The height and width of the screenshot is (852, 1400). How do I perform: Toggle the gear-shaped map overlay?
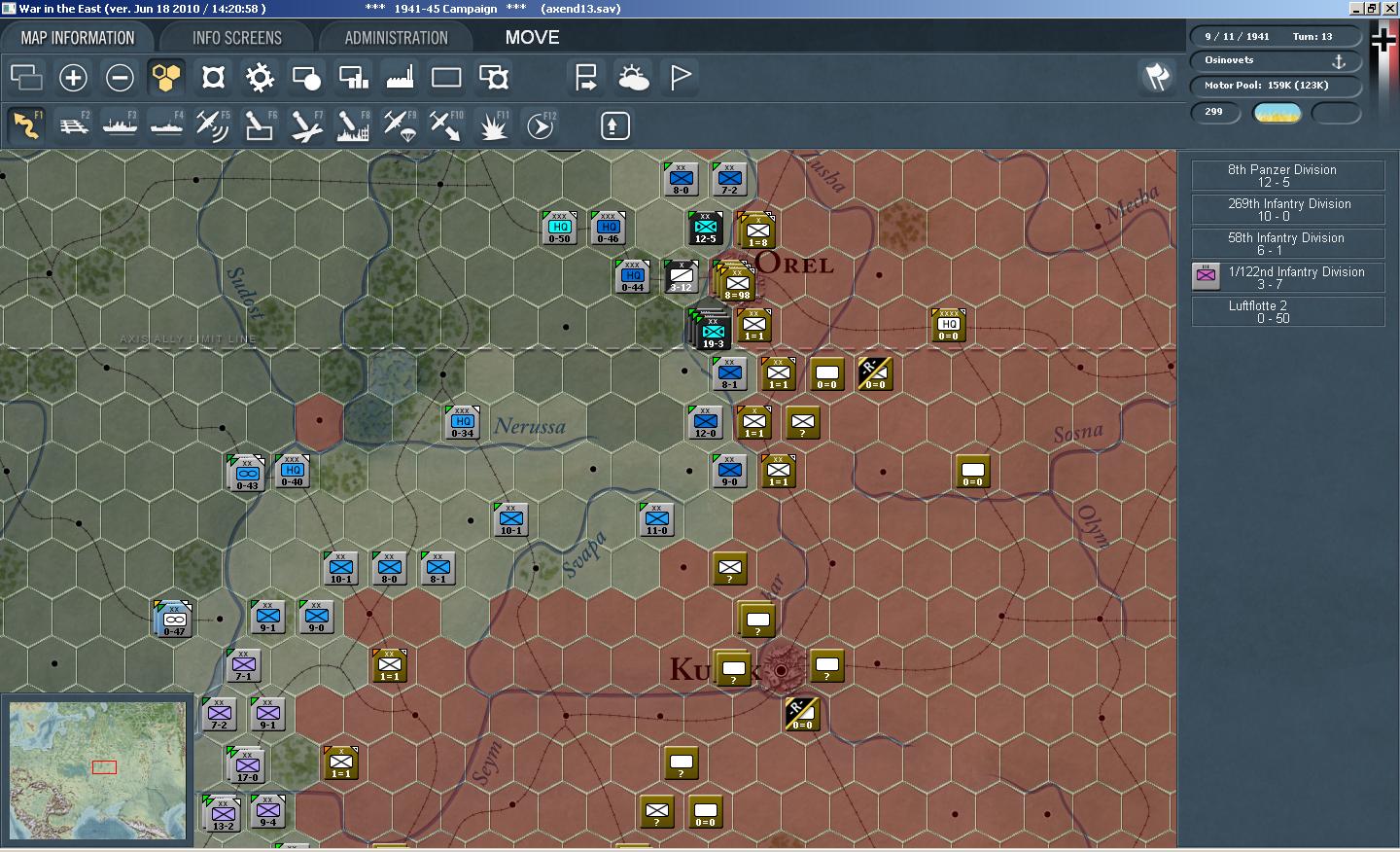pyautogui.click(x=260, y=77)
